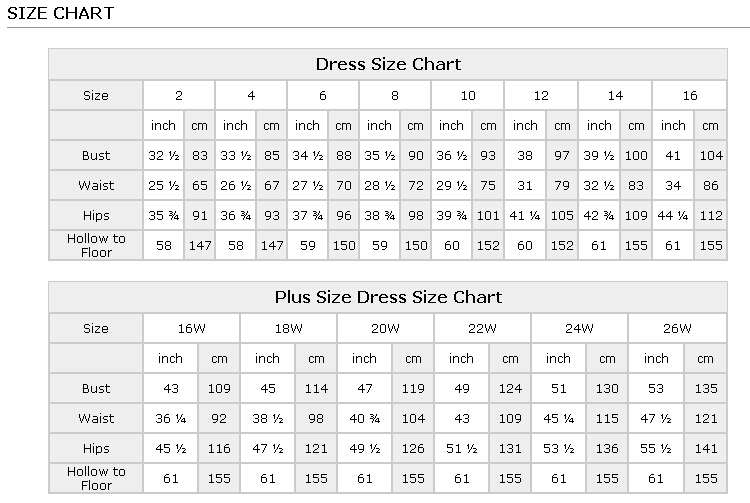Image resolution: width=750 pixels, height=503 pixels.
Task: Select the 20W plus size column header
Action: [385, 329]
